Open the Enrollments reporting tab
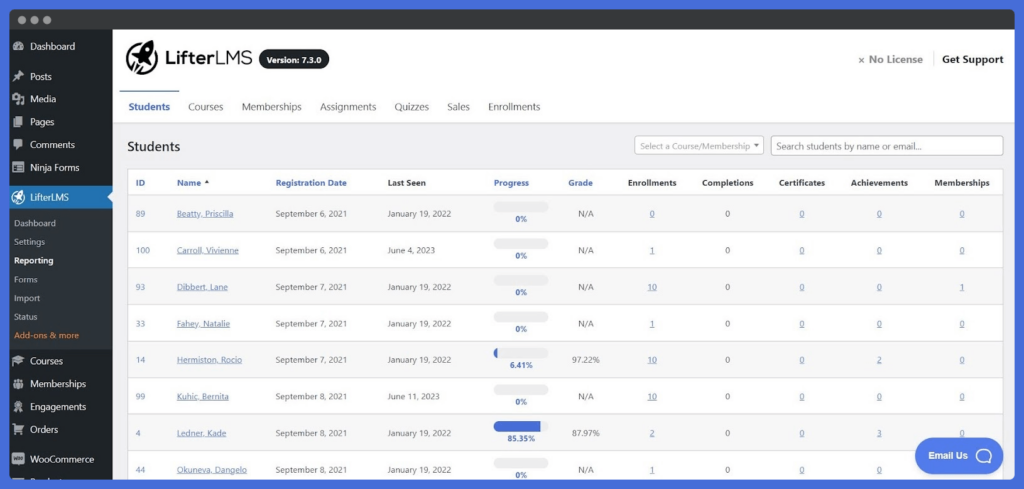 coord(514,107)
